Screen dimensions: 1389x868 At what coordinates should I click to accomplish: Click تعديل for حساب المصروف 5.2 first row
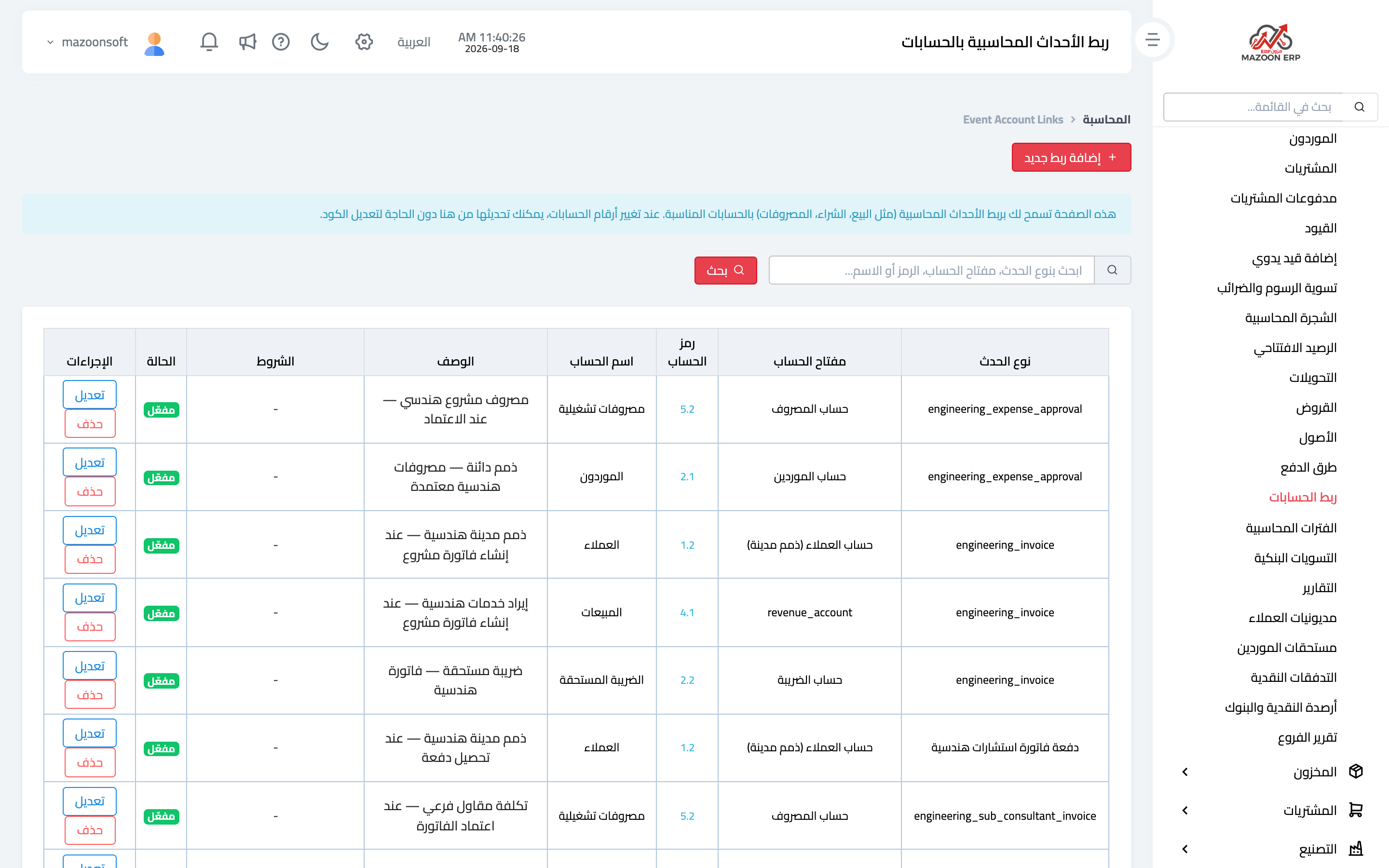pyautogui.click(x=90, y=395)
